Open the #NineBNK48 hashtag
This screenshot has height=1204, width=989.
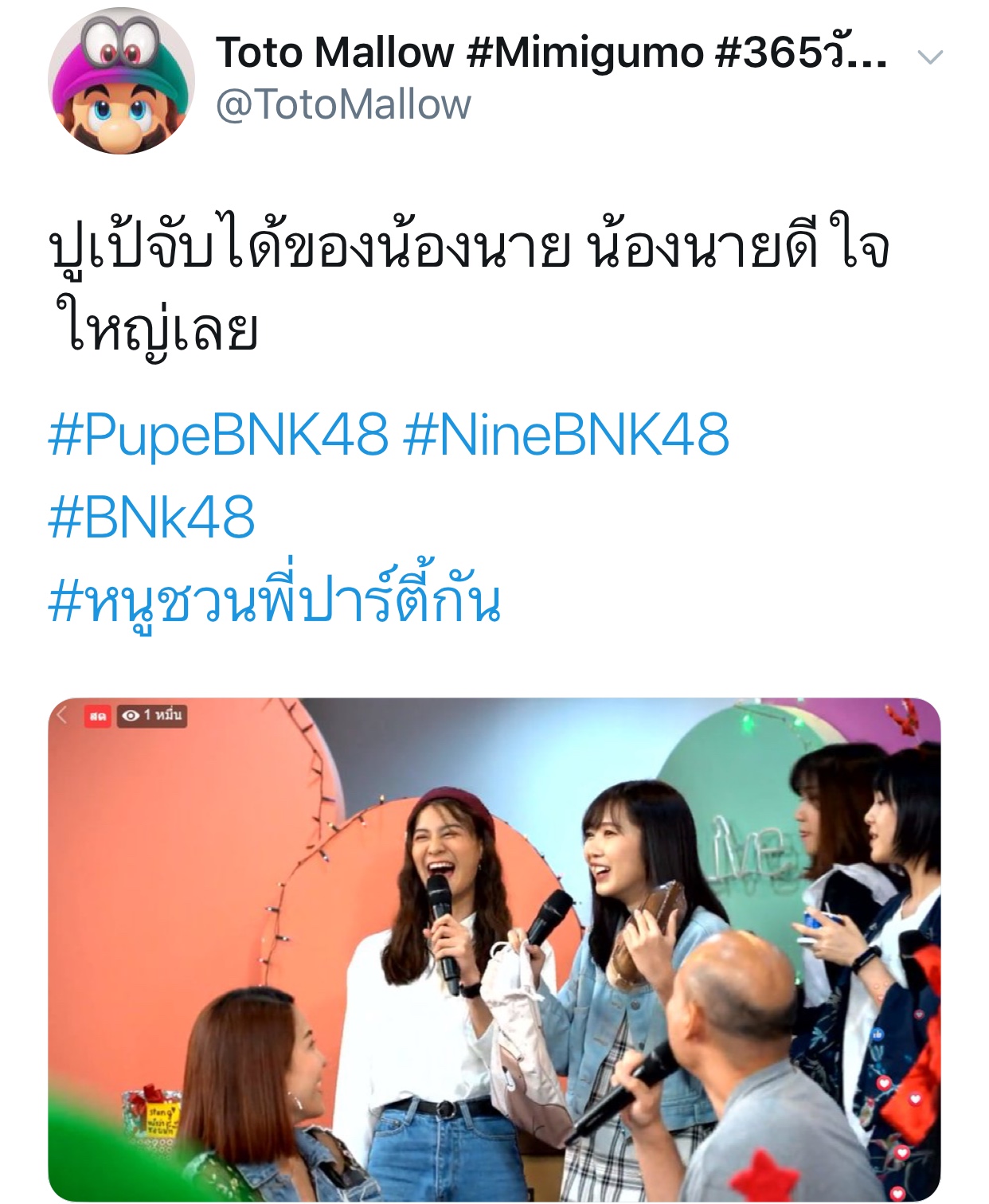click(x=566, y=435)
